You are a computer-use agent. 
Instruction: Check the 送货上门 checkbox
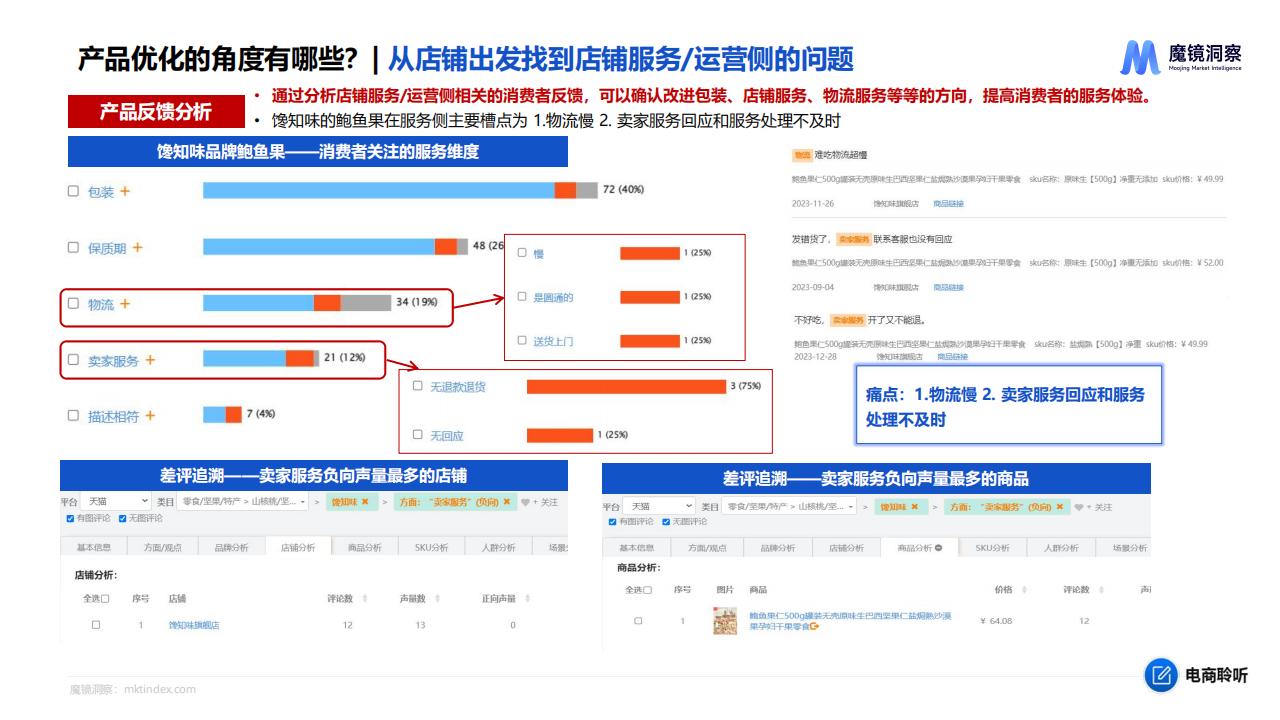[522, 340]
